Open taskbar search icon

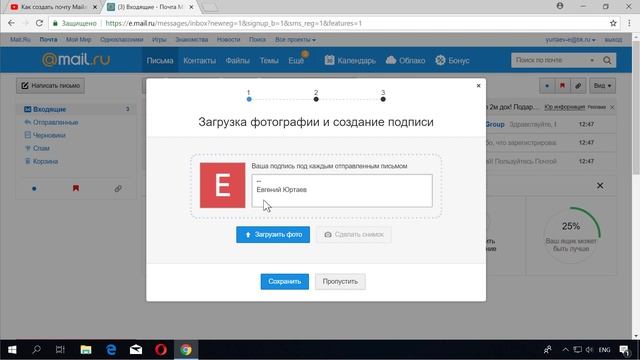point(36,350)
